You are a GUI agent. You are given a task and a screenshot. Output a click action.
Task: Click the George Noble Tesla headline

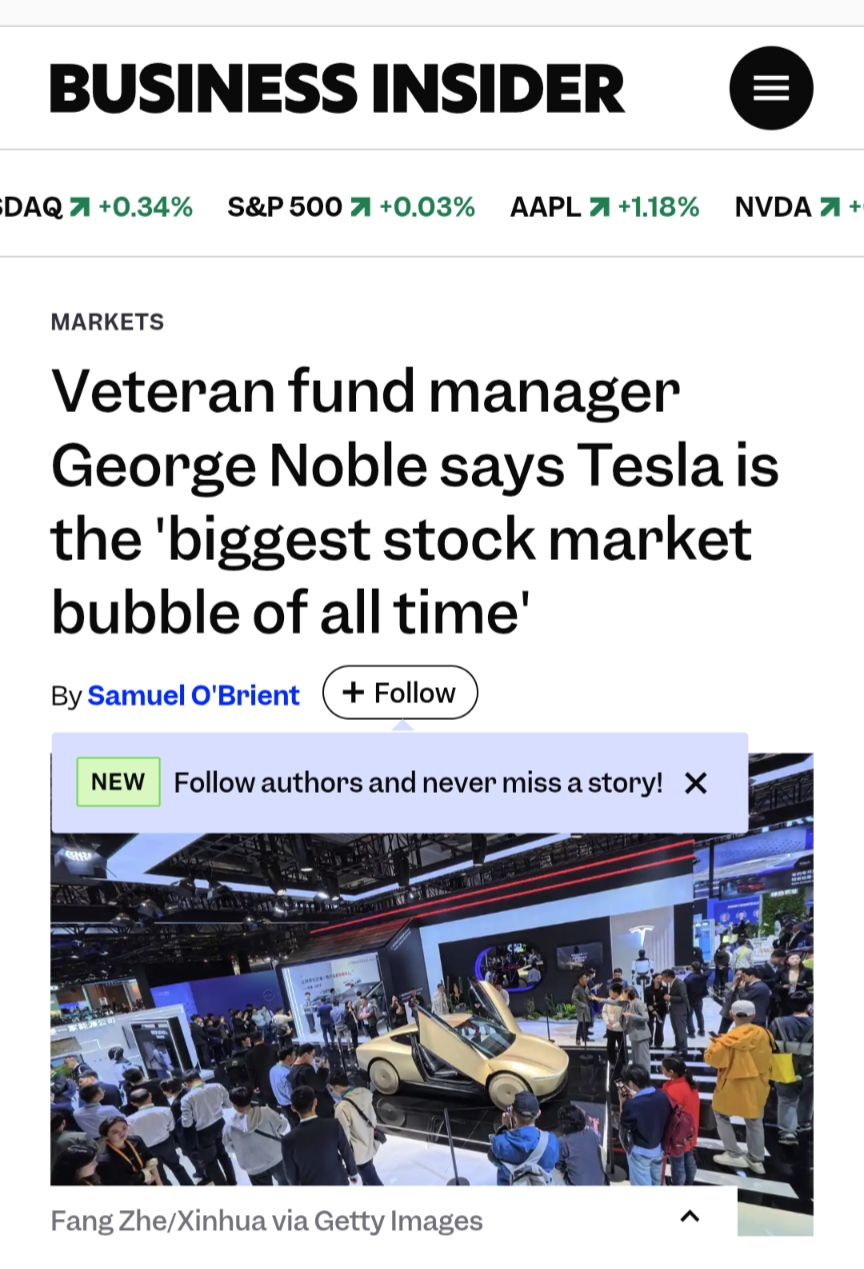(415, 502)
